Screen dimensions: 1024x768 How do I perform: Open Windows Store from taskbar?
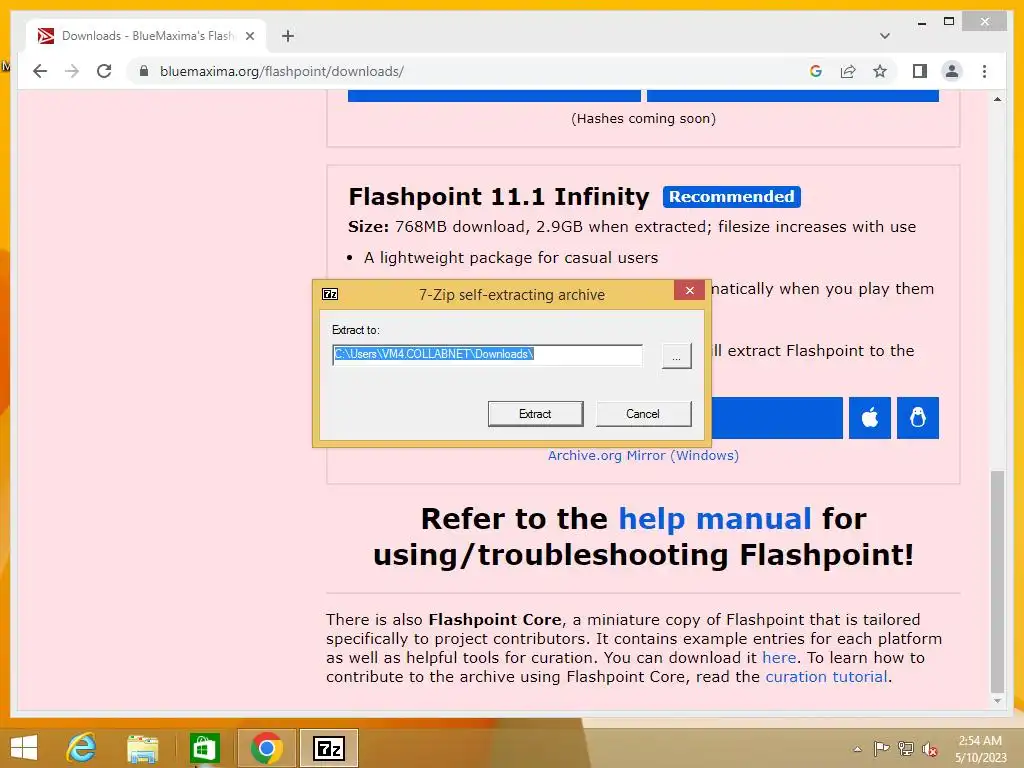pos(204,748)
